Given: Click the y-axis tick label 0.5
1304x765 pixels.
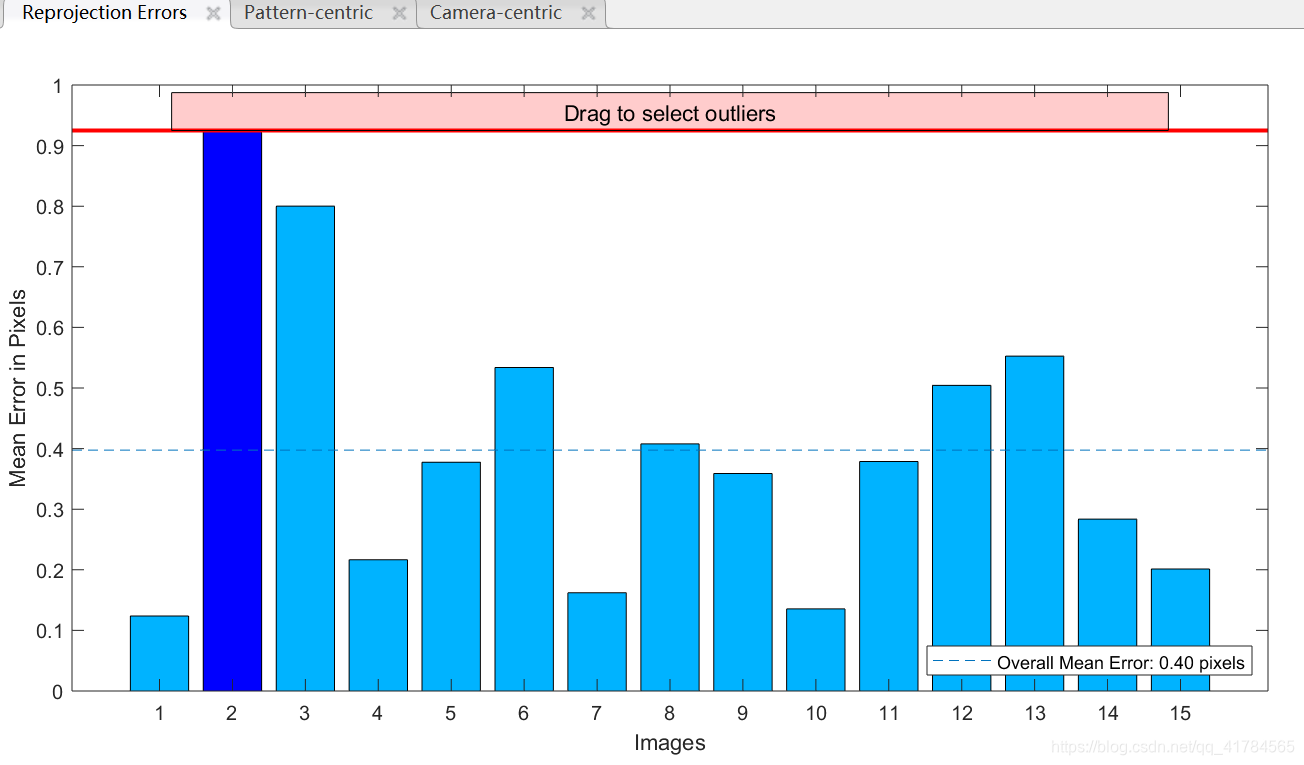Looking at the screenshot, I should coord(49,388).
